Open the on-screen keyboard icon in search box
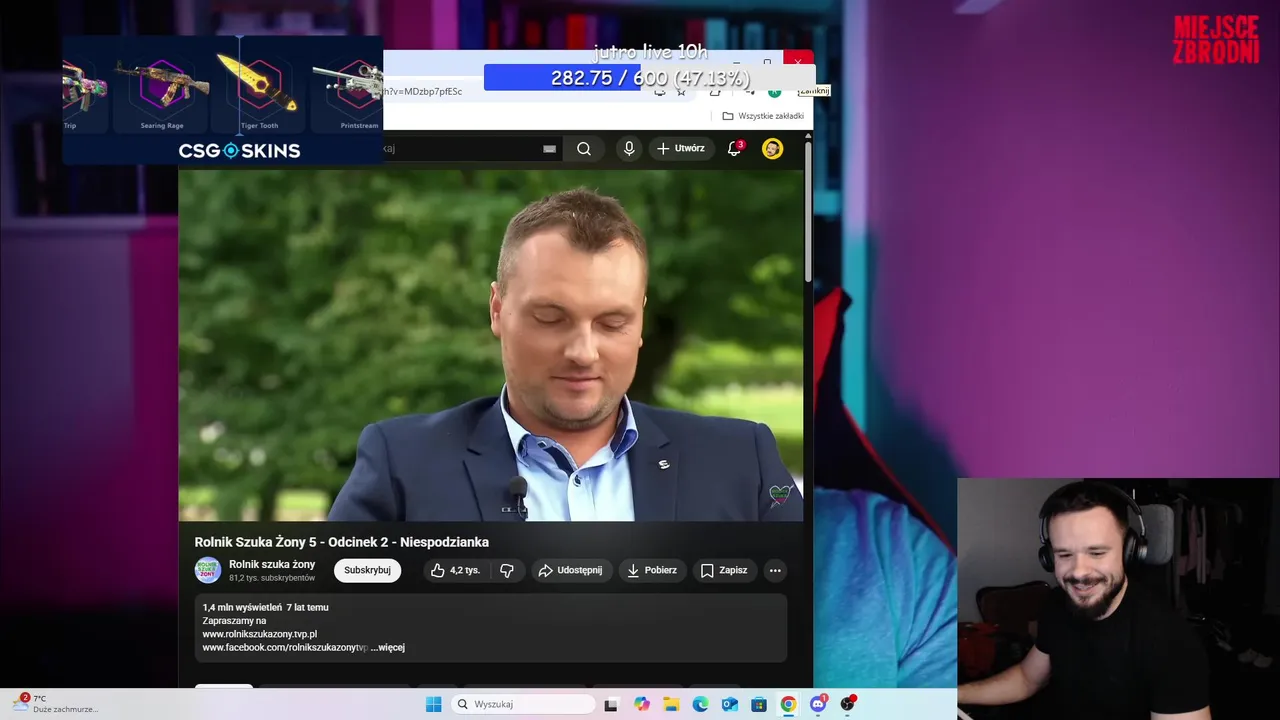 [x=549, y=149]
